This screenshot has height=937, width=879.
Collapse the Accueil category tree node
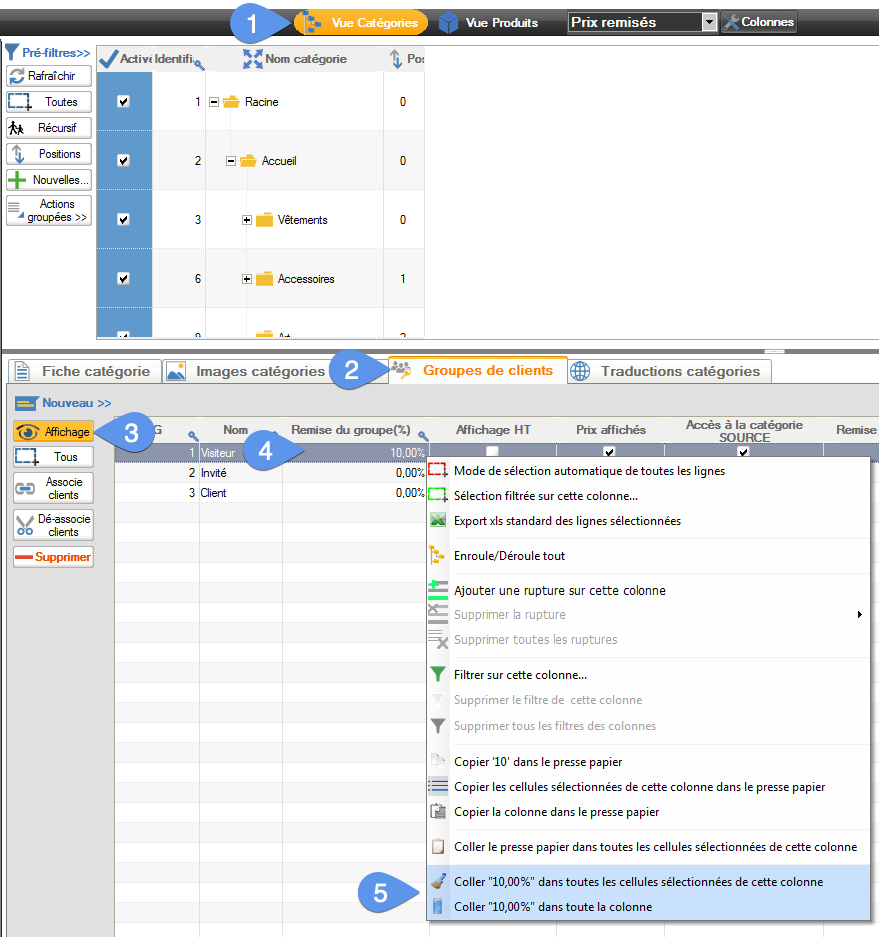[230, 161]
